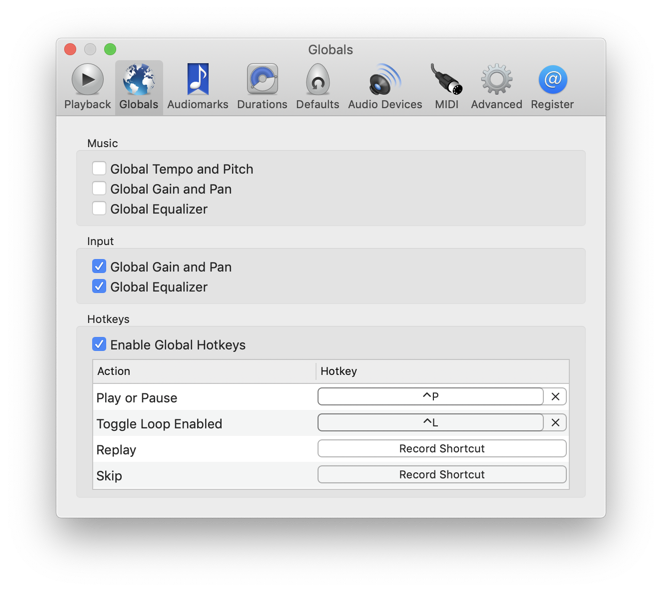This screenshot has width=662, height=592.
Task: Disable Input Global Gain and Pan
Action: pos(99,267)
